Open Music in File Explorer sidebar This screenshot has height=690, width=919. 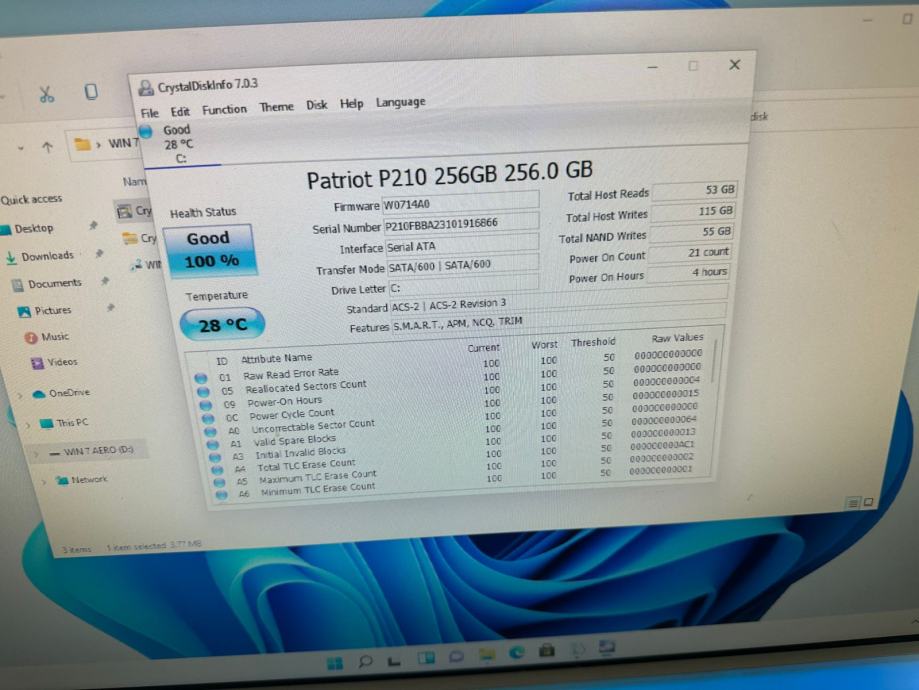(55, 336)
